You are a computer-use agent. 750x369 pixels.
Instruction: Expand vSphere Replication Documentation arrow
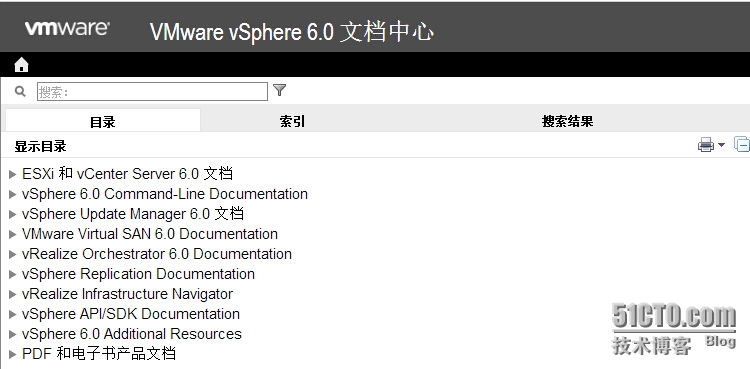click(13, 274)
